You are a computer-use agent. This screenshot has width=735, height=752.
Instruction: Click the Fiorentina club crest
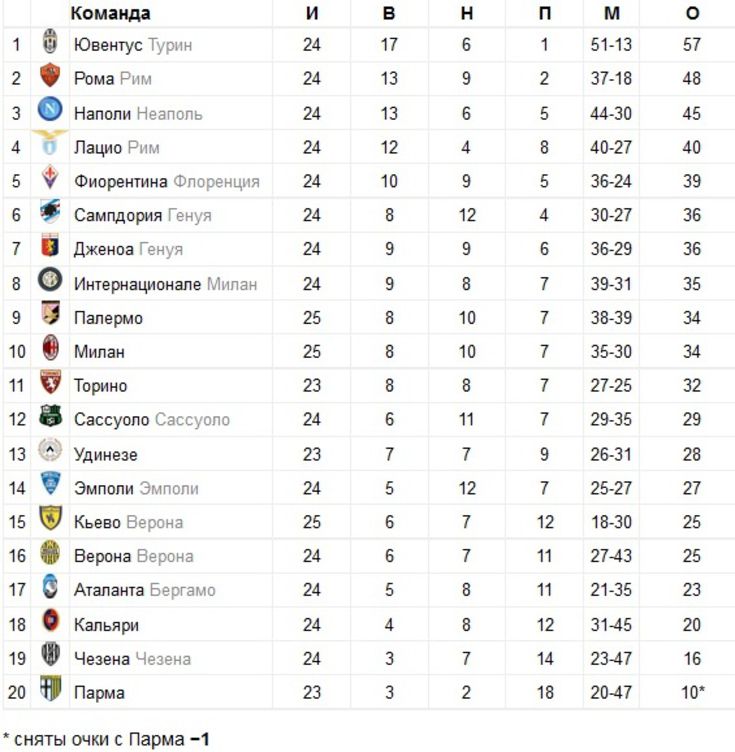click(50, 177)
